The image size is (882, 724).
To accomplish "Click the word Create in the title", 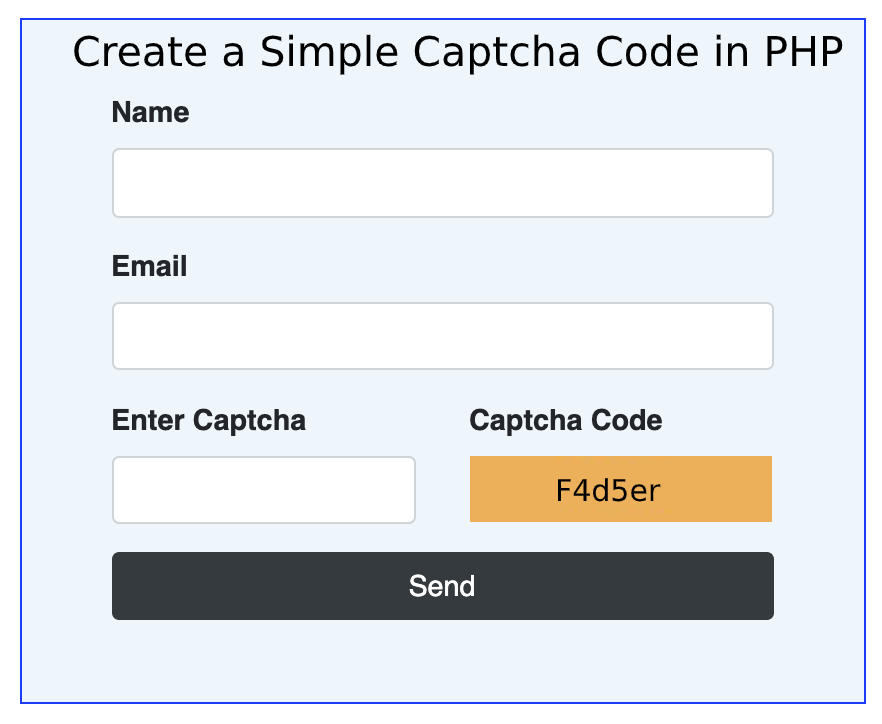I will [140, 52].
